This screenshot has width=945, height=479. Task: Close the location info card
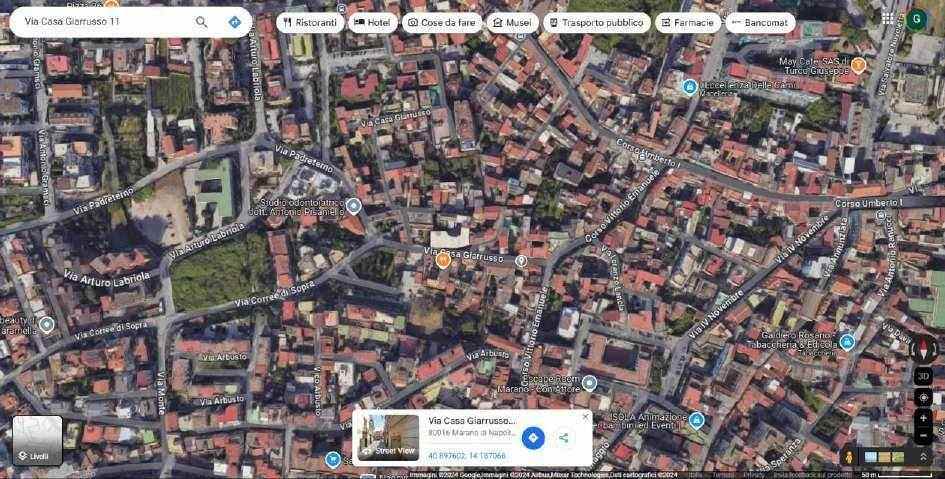pyautogui.click(x=585, y=416)
